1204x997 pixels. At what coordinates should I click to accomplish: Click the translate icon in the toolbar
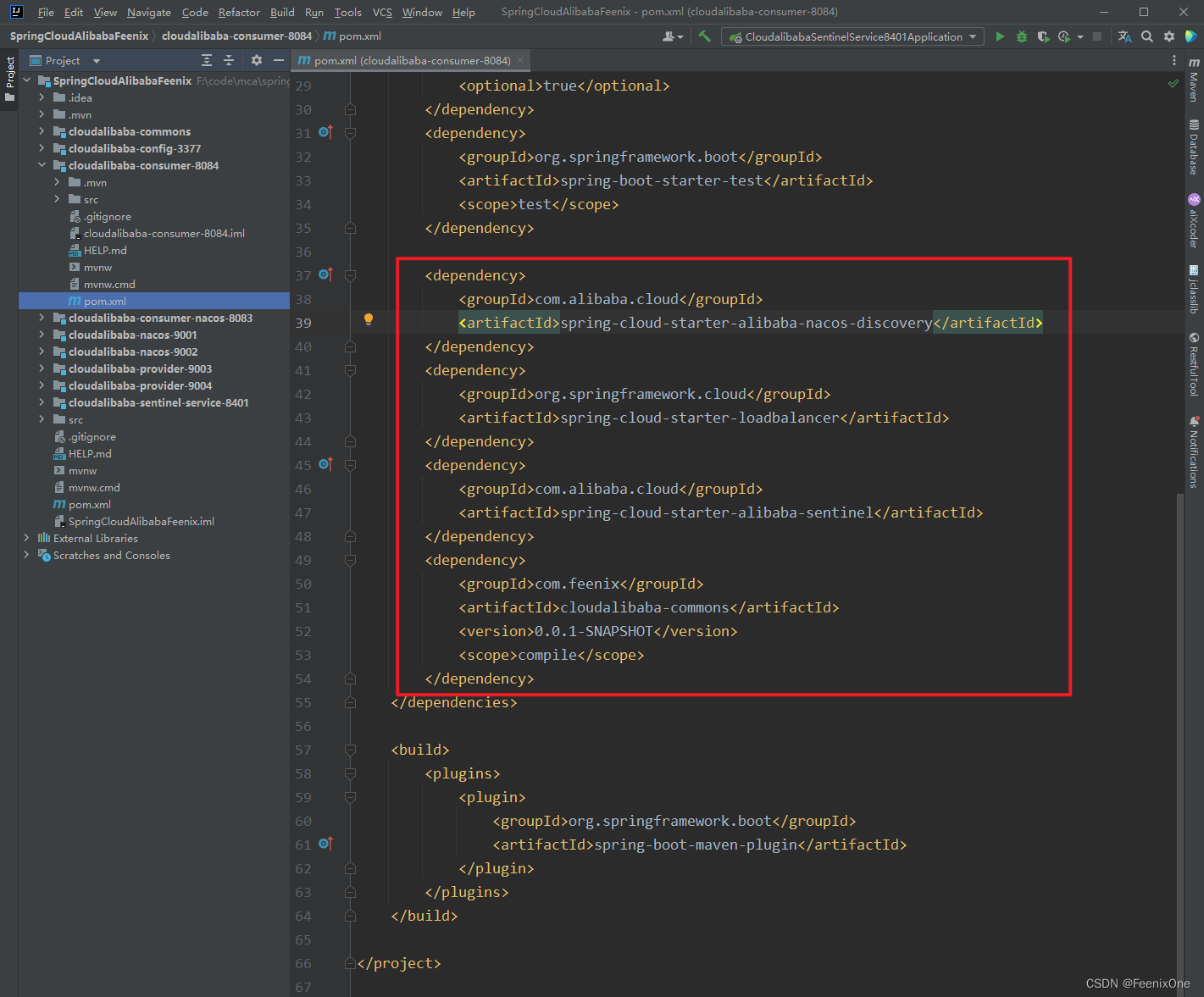point(1124,36)
